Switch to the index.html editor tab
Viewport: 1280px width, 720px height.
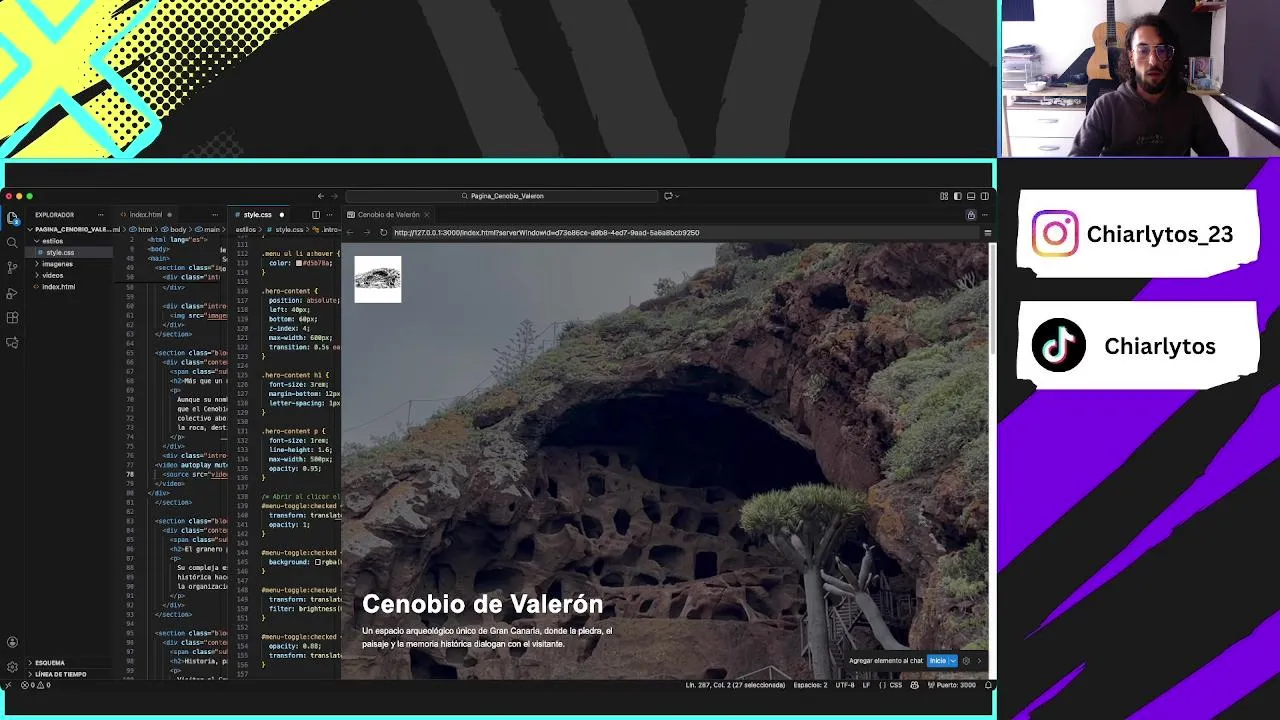click(145, 215)
